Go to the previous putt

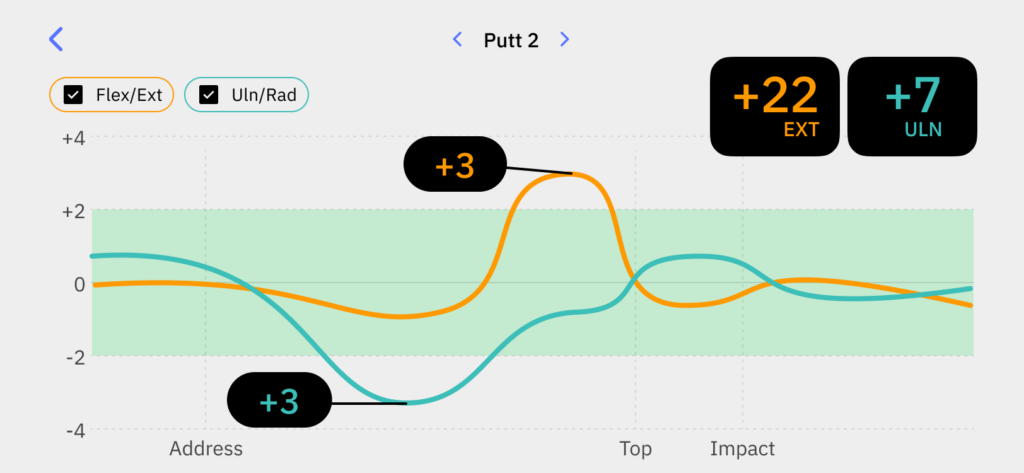[x=457, y=40]
